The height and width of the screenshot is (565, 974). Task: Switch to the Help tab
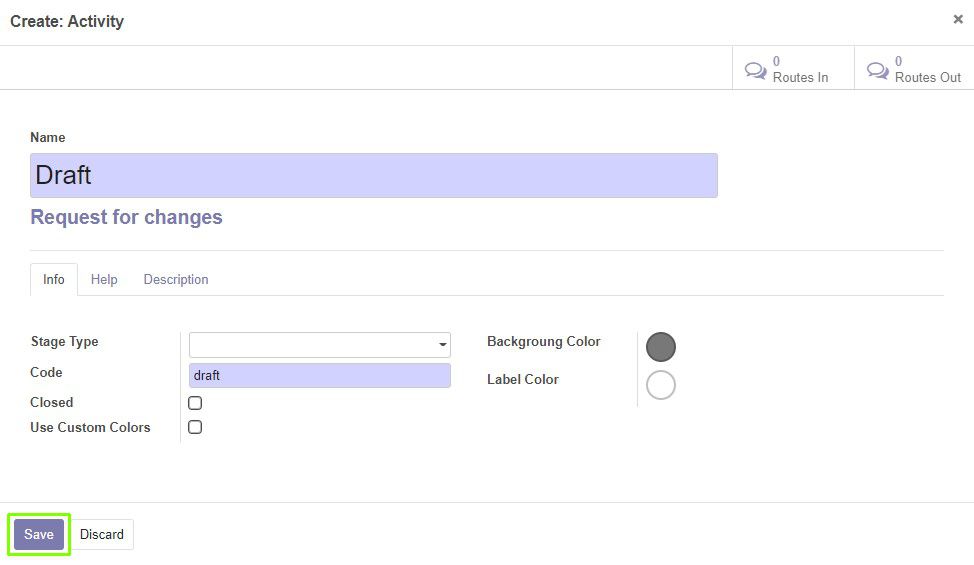(104, 279)
